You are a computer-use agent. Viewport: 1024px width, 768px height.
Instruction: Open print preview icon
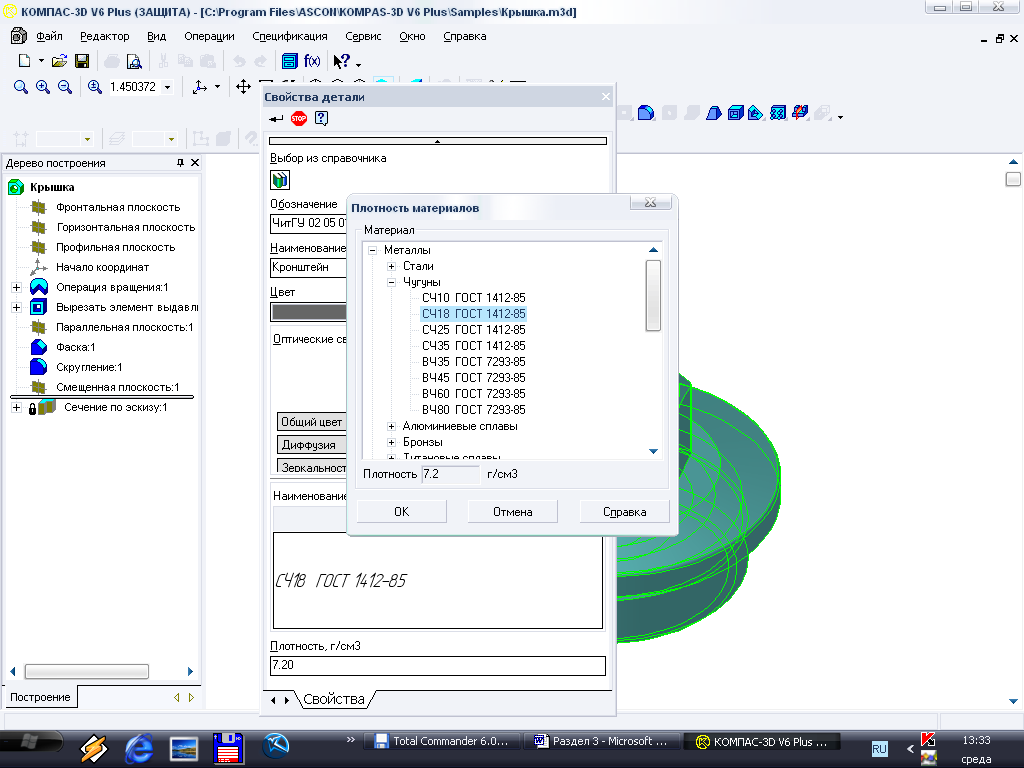134,61
